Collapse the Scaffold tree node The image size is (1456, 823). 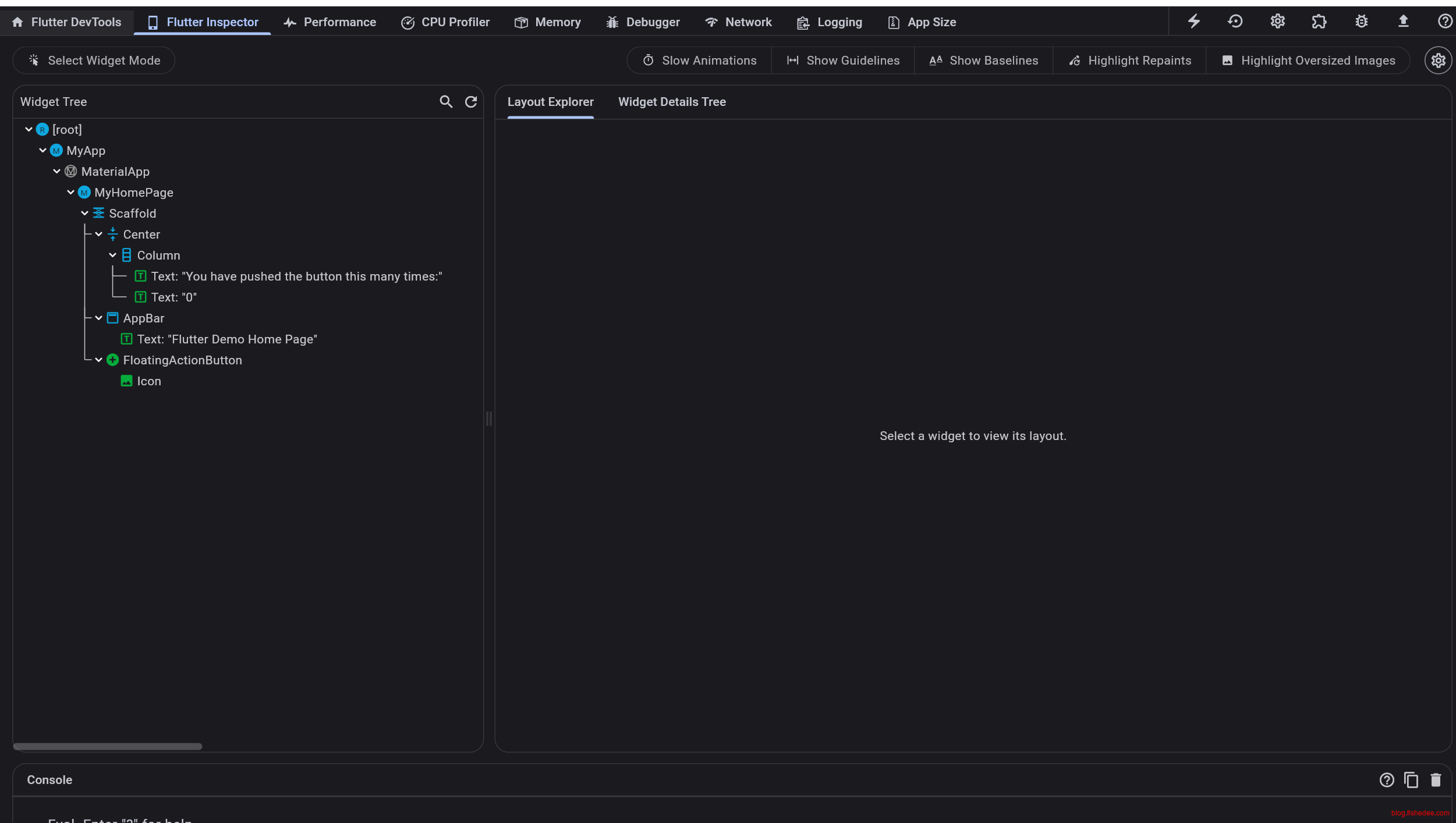tap(85, 214)
